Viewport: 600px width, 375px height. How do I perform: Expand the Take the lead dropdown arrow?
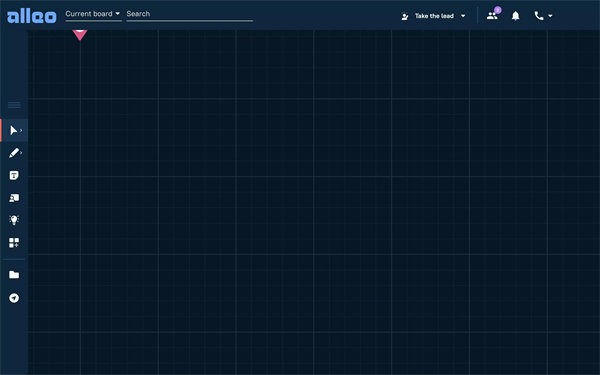tap(463, 16)
